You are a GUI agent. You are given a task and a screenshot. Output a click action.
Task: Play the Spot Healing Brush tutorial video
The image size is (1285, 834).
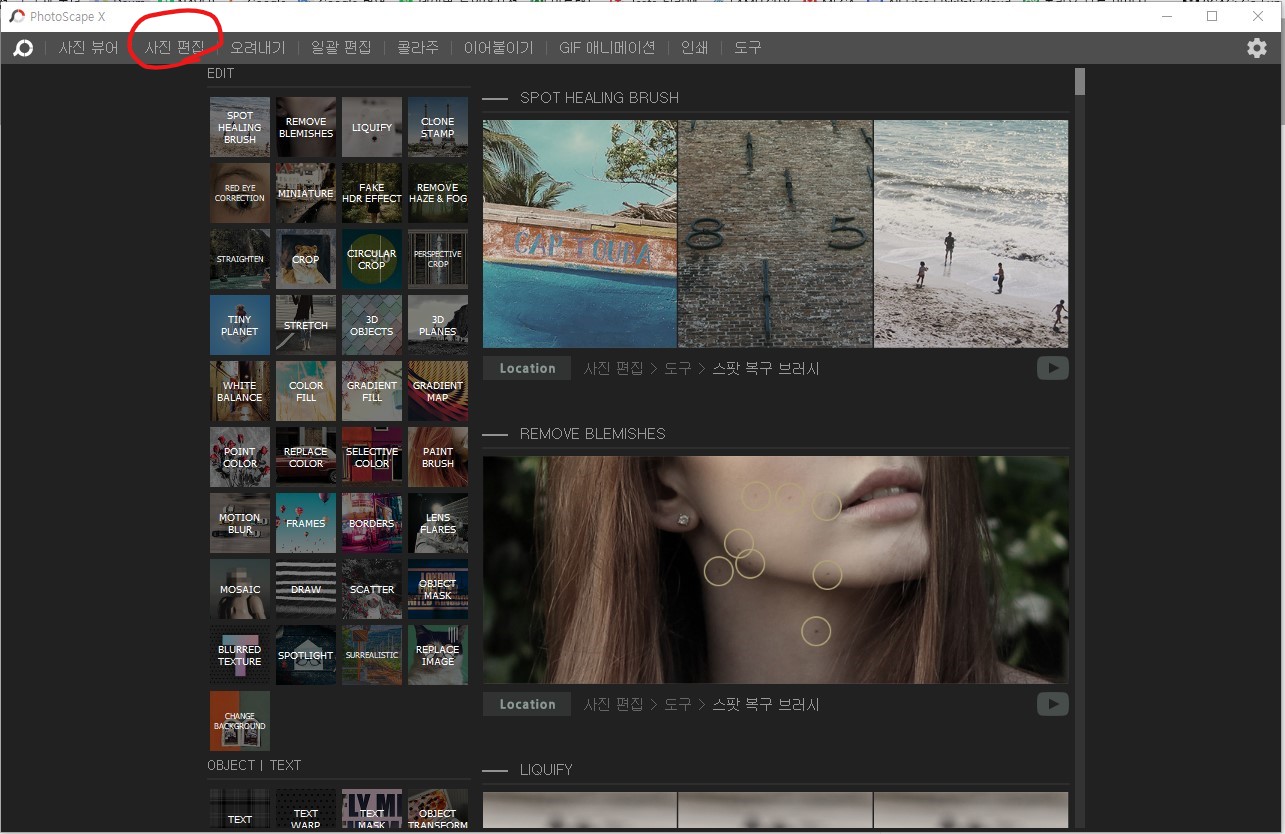pyautogui.click(x=1052, y=368)
